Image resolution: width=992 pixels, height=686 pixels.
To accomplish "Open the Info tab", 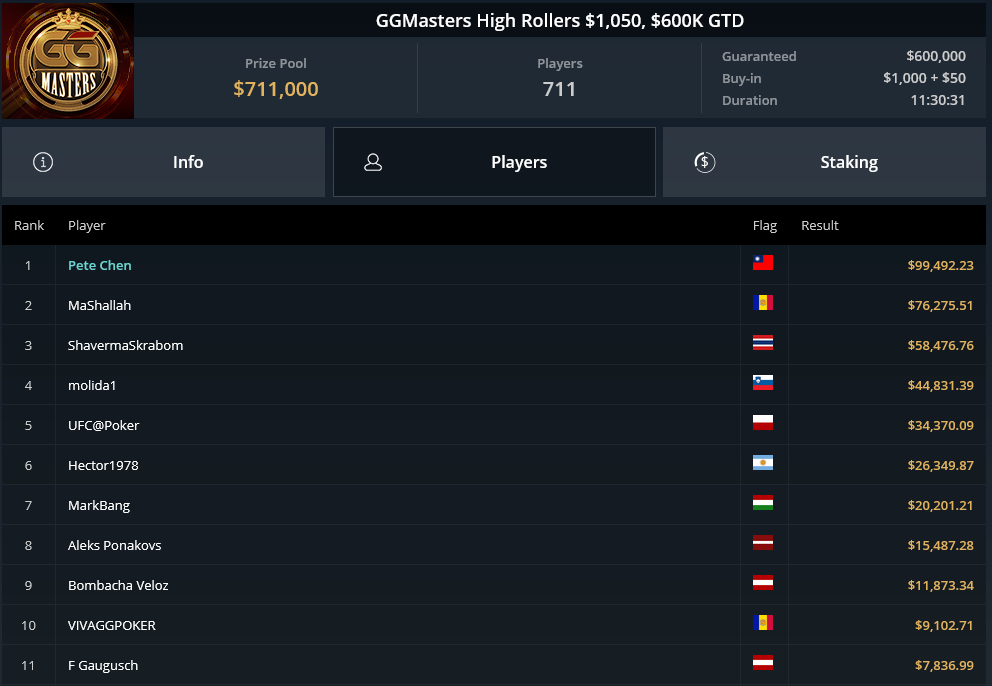I will click(163, 162).
